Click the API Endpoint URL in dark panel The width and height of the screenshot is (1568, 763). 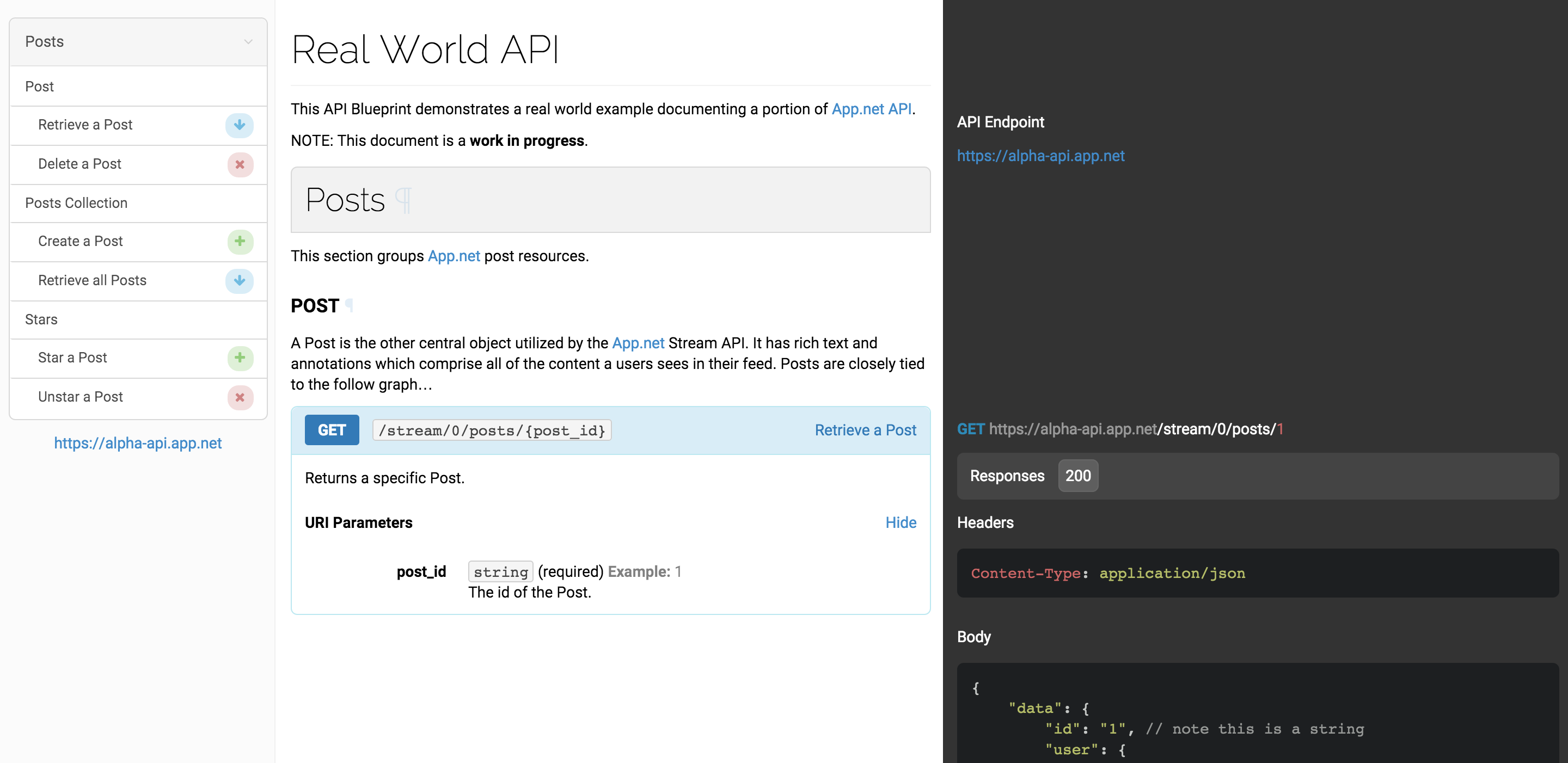(x=1040, y=156)
